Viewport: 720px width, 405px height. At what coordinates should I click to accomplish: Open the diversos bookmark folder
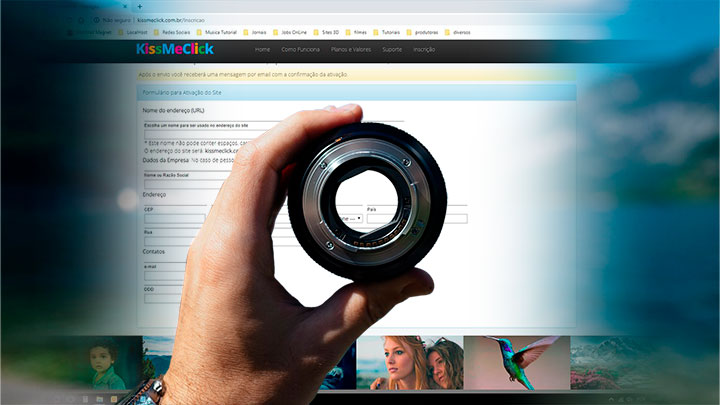[457, 33]
